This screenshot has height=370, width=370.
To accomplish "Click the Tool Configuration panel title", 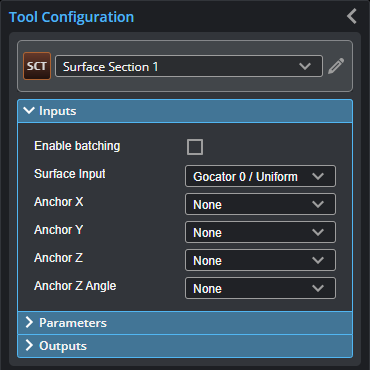I will pyautogui.click(x=71, y=17).
